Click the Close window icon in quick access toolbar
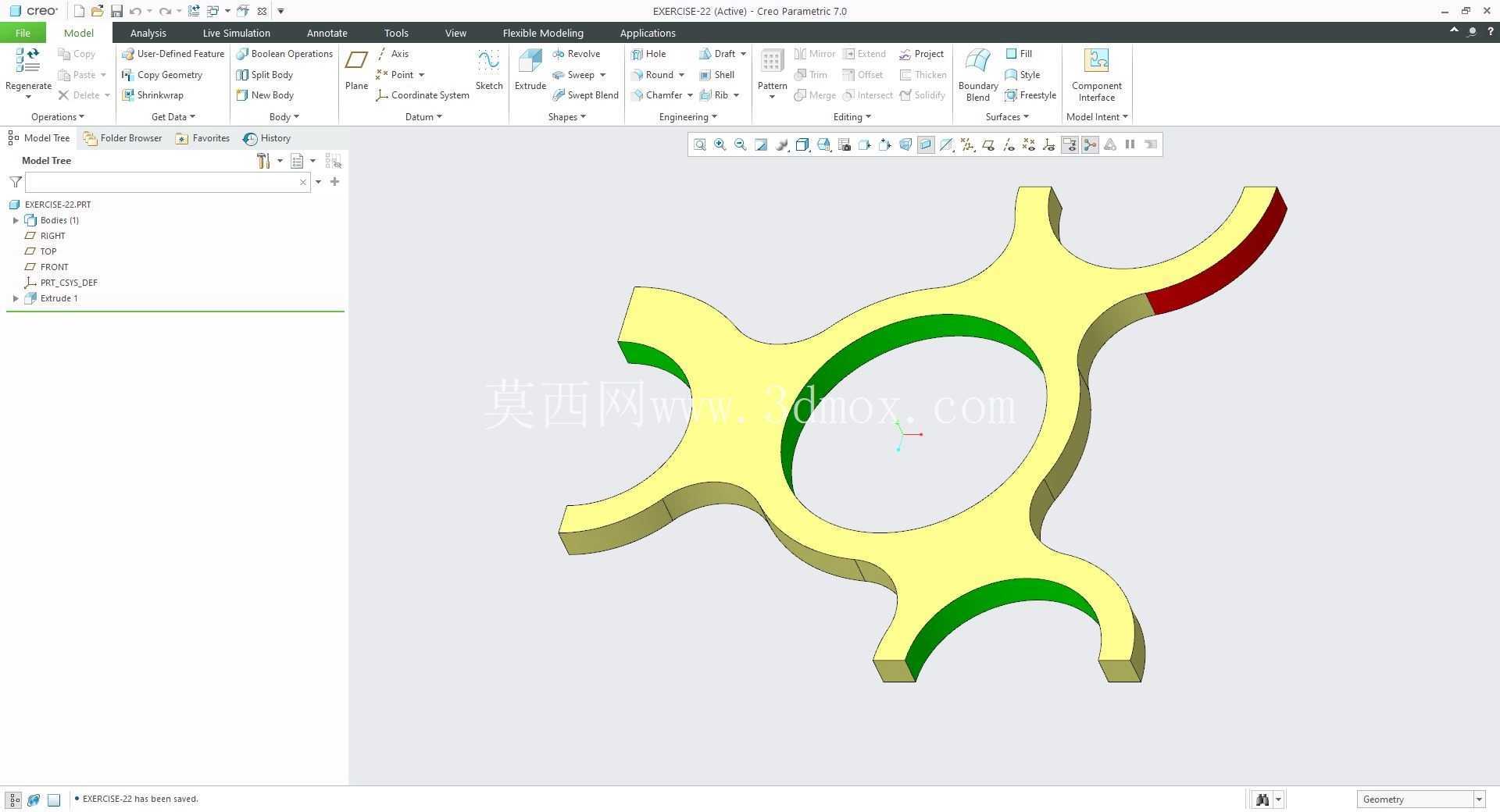The image size is (1500, 812). (x=262, y=11)
